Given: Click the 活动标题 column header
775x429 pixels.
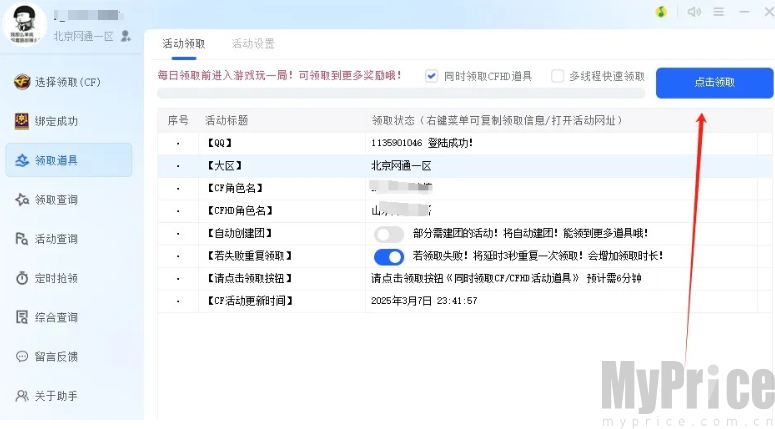Looking at the screenshot, I should coord(226,120).
